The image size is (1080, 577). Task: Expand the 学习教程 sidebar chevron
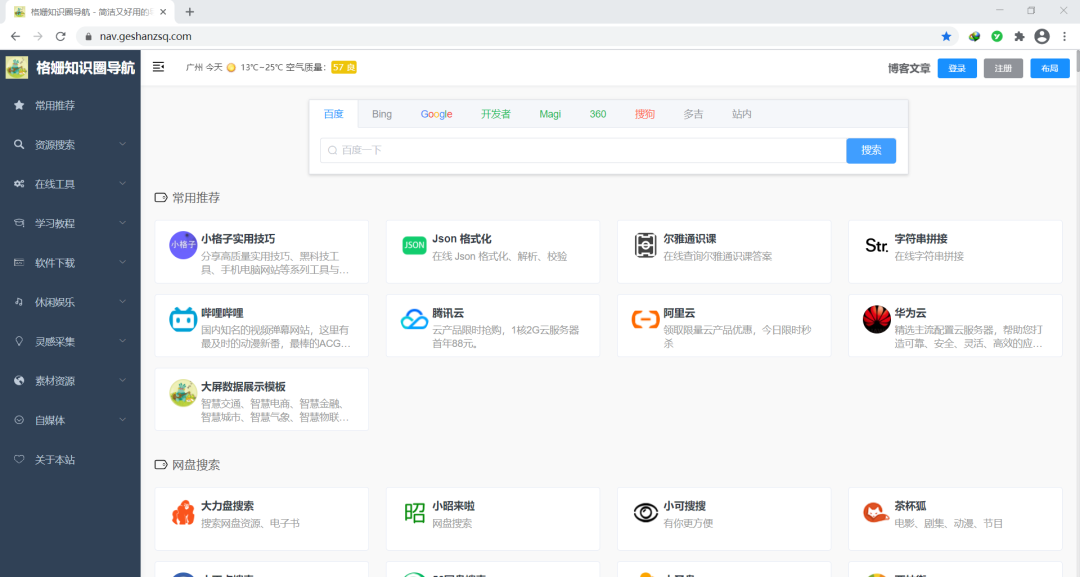(123, 222)
